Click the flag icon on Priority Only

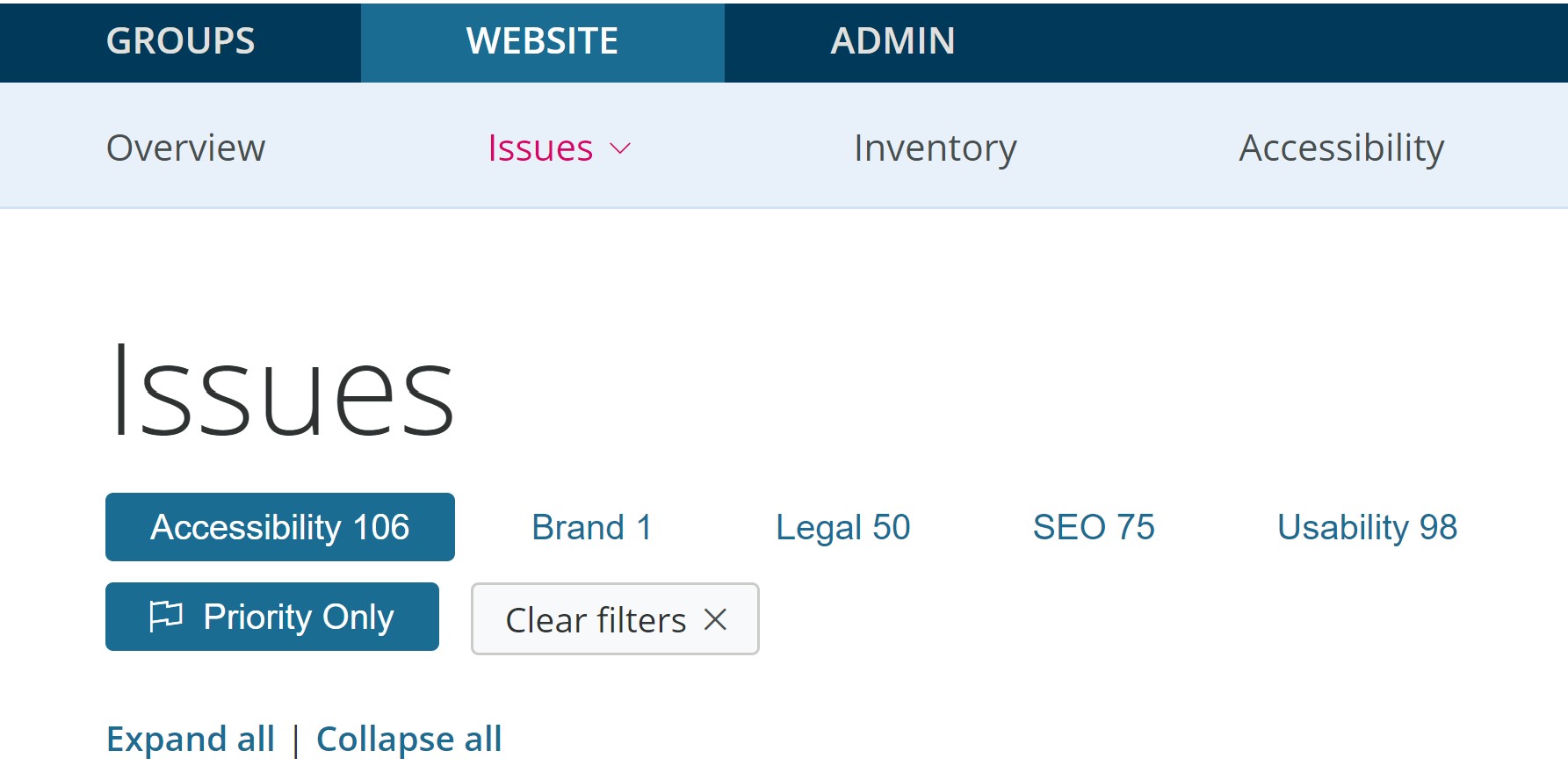point(165,616)
